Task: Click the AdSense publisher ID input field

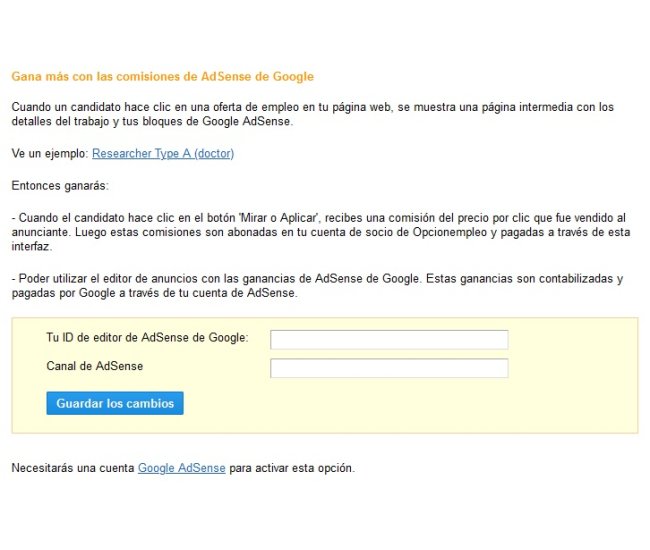Action: point(389,339)
